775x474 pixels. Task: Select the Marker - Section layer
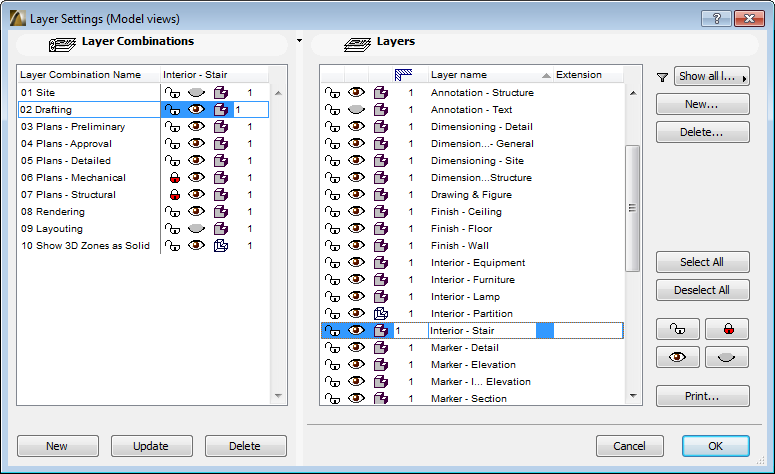tap(469, 399)
